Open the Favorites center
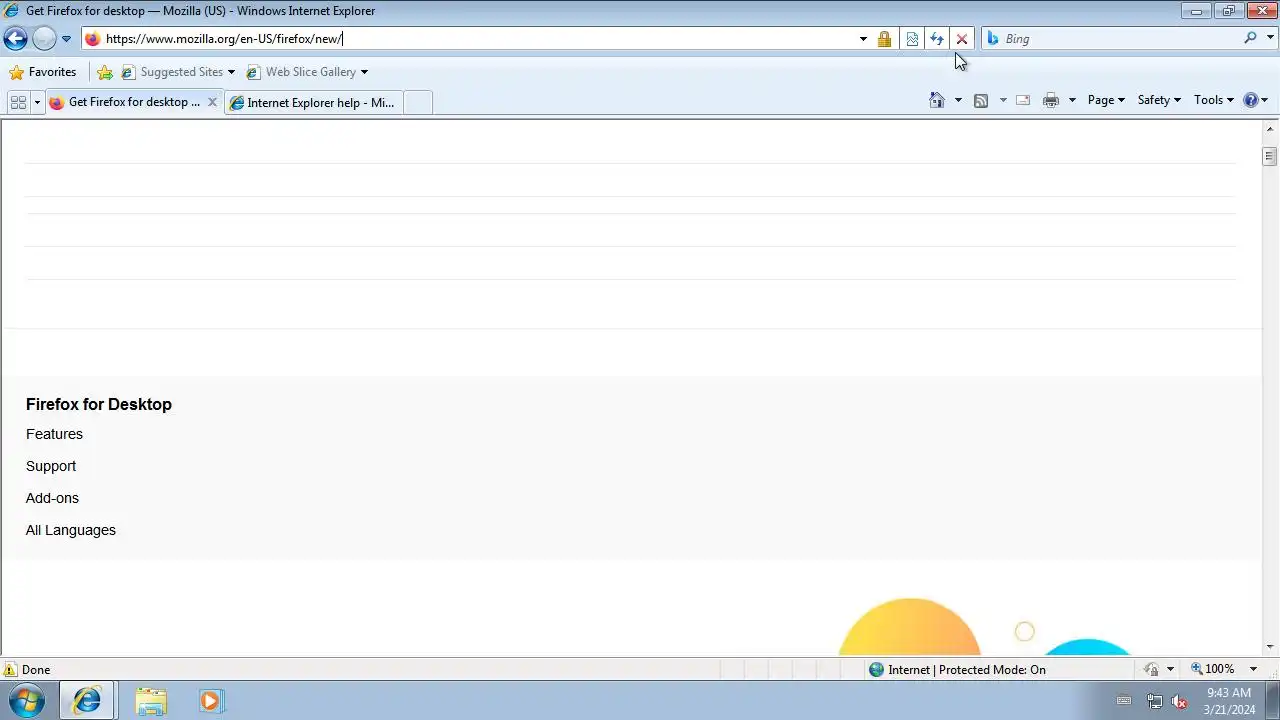The height and width of the screenshot is (720, 1280). coord(43,72)
